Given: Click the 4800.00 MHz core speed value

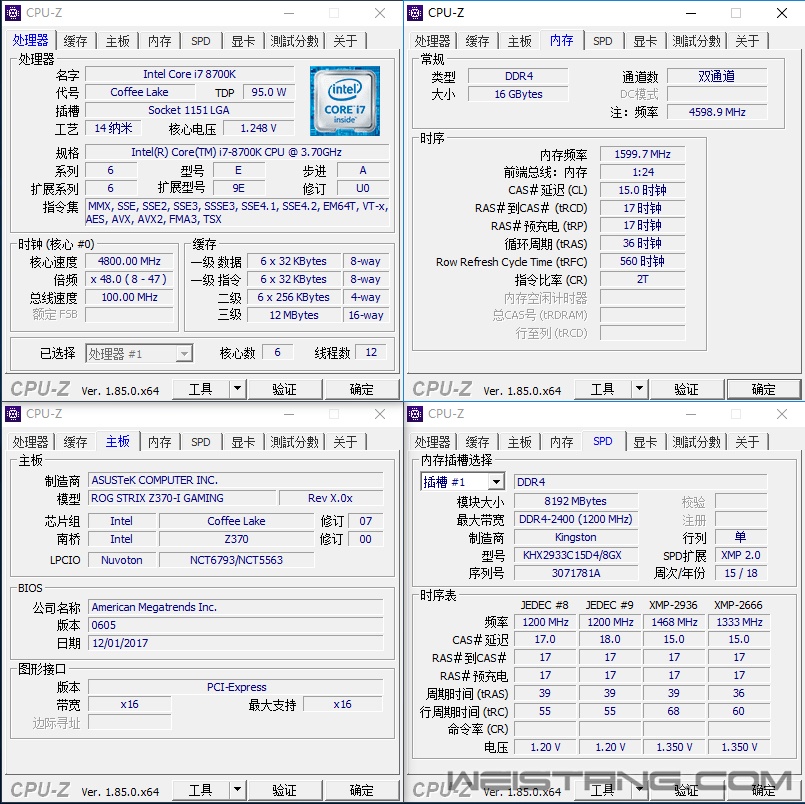Looking at the screenshot, I should [x=129, y=261].
